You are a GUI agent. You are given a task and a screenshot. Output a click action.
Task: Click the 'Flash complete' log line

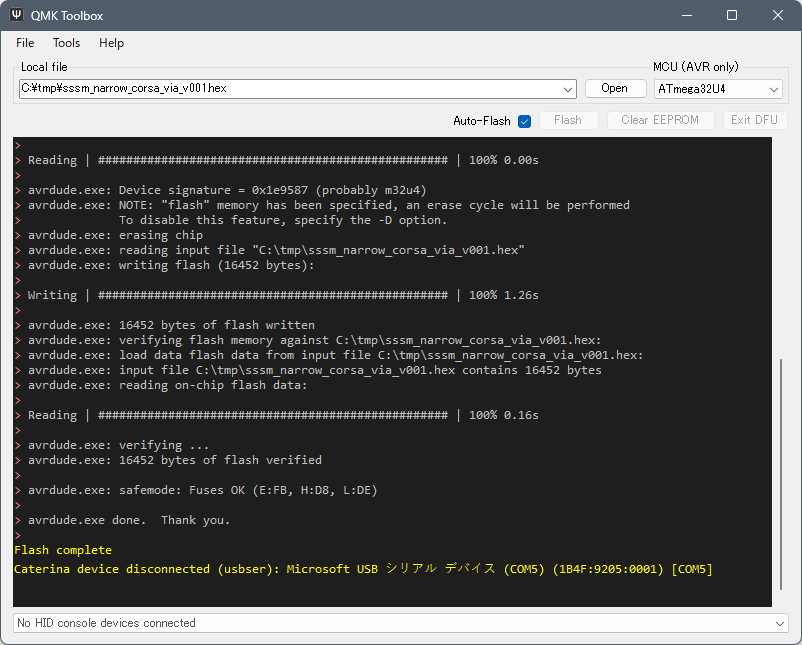tap(63, 550)
